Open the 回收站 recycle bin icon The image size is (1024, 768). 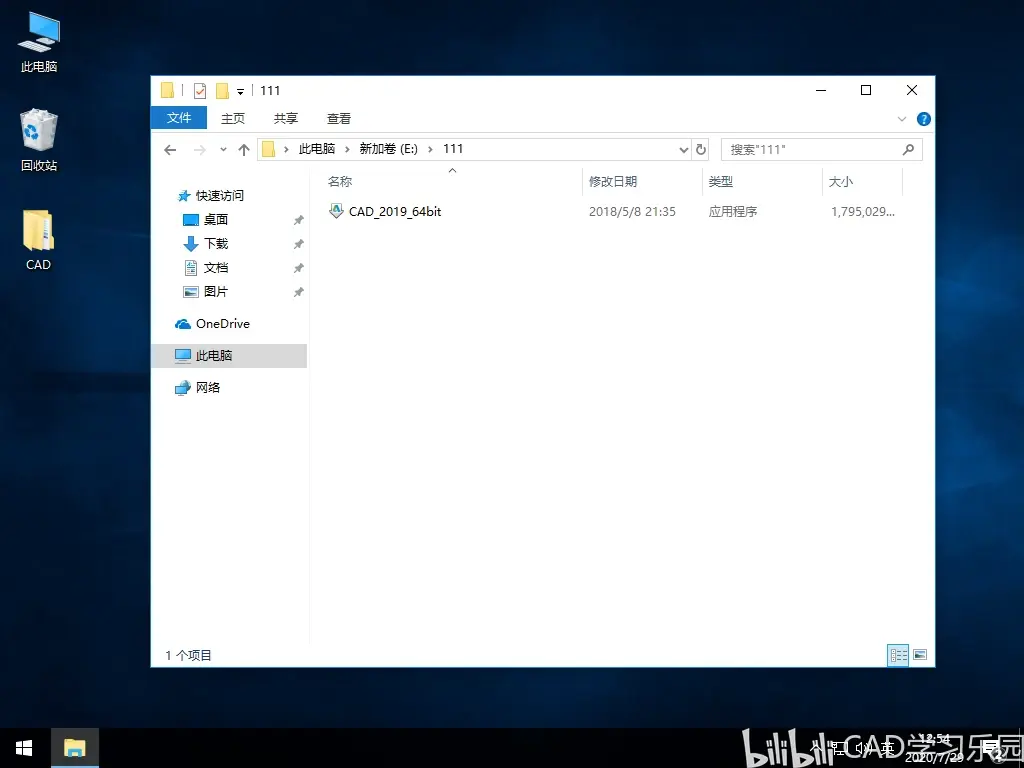[x=39, y=140]
